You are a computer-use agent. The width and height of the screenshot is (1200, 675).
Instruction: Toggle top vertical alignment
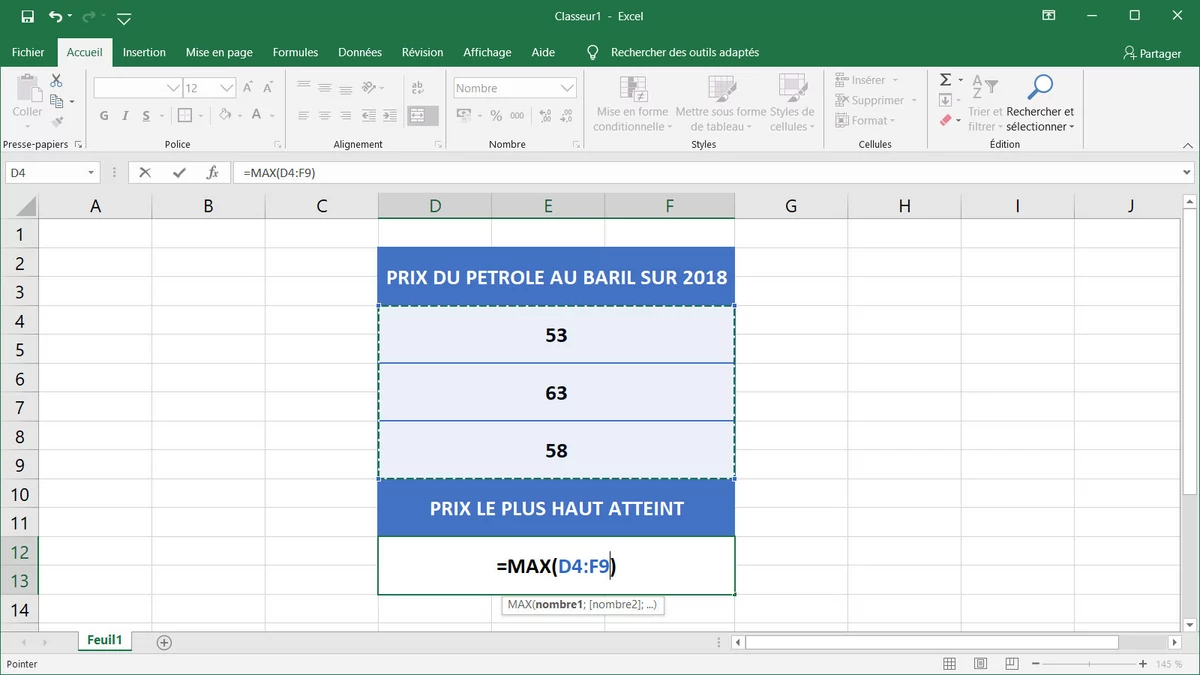pos(303,88)
